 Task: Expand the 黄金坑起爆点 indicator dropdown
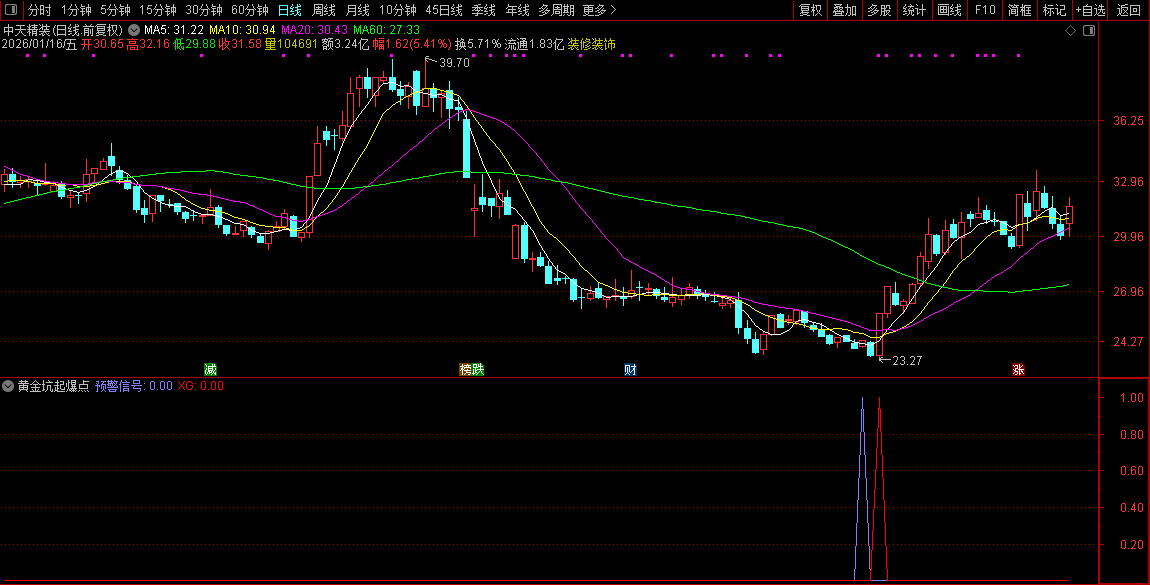point(9,385)
